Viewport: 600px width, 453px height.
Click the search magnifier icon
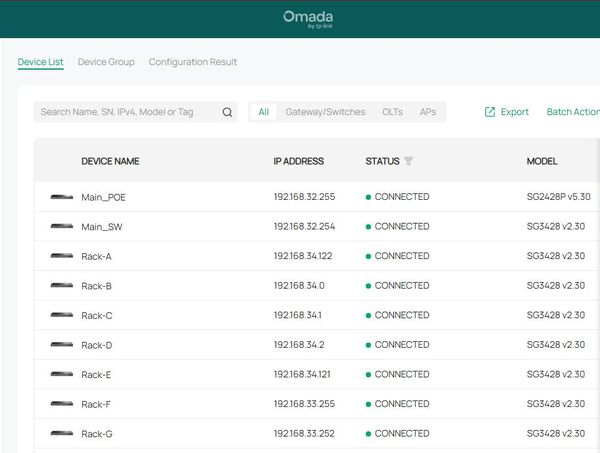point(227,112)
